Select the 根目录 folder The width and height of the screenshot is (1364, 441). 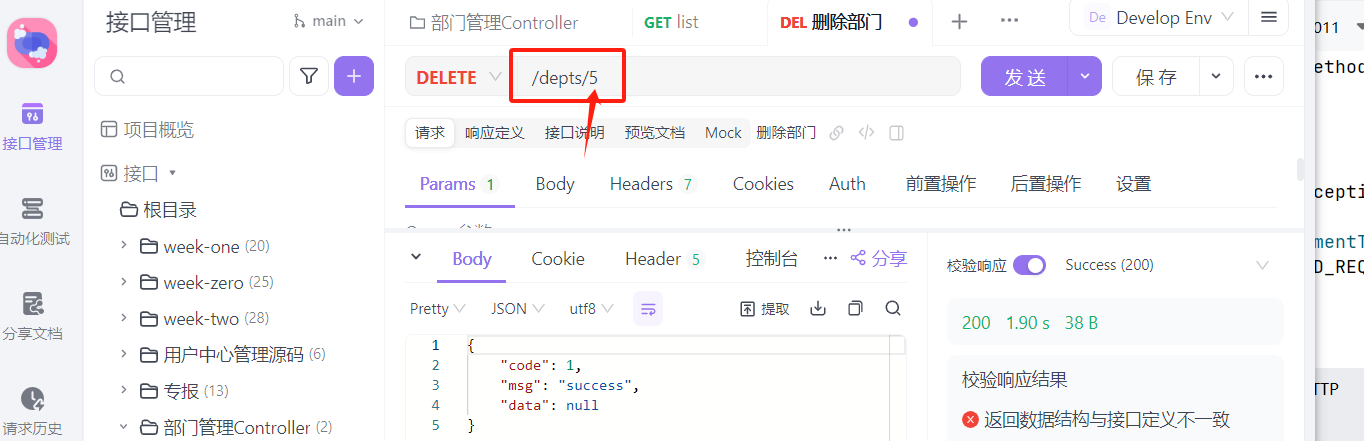click(158, 210)
